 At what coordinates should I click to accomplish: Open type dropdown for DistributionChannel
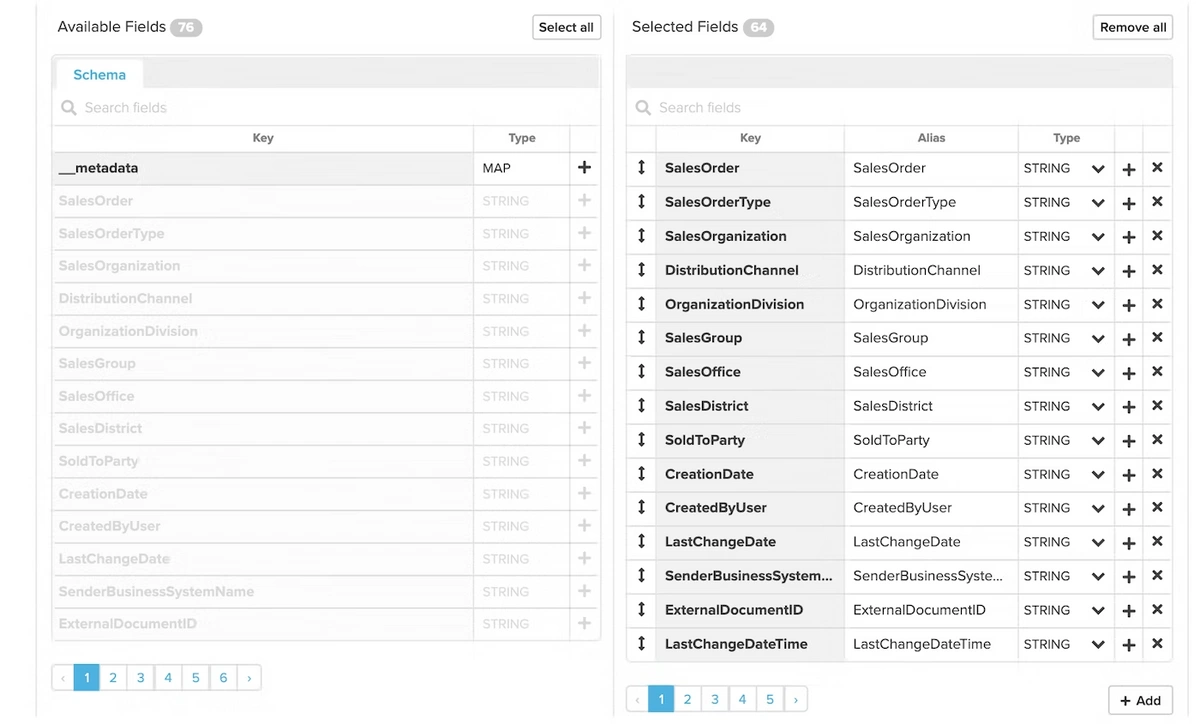[1098, 271]
